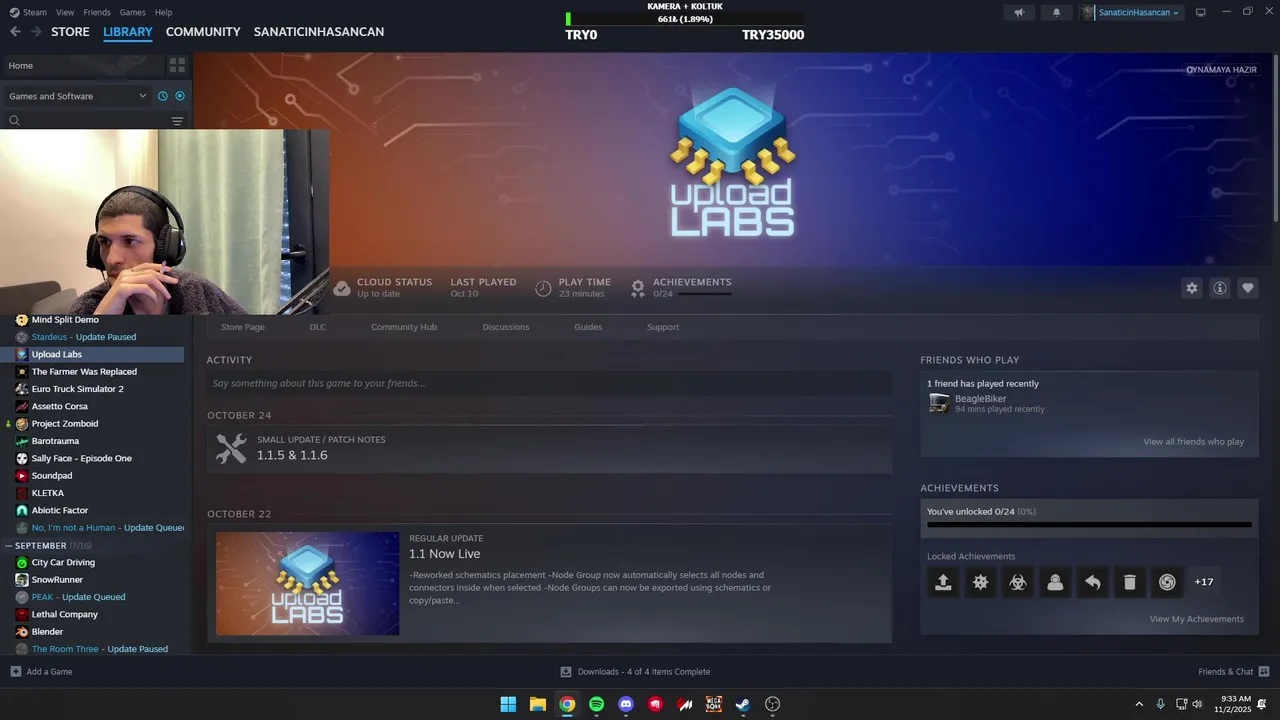Collapse the SEPTEMBER games group
The image size is (1280, 720).
click(8, 546)
